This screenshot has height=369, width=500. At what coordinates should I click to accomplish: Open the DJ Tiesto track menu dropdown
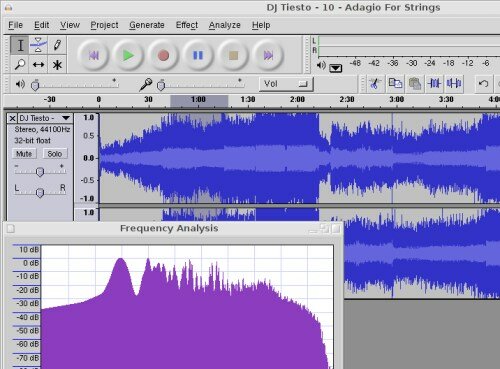(66, 118)
